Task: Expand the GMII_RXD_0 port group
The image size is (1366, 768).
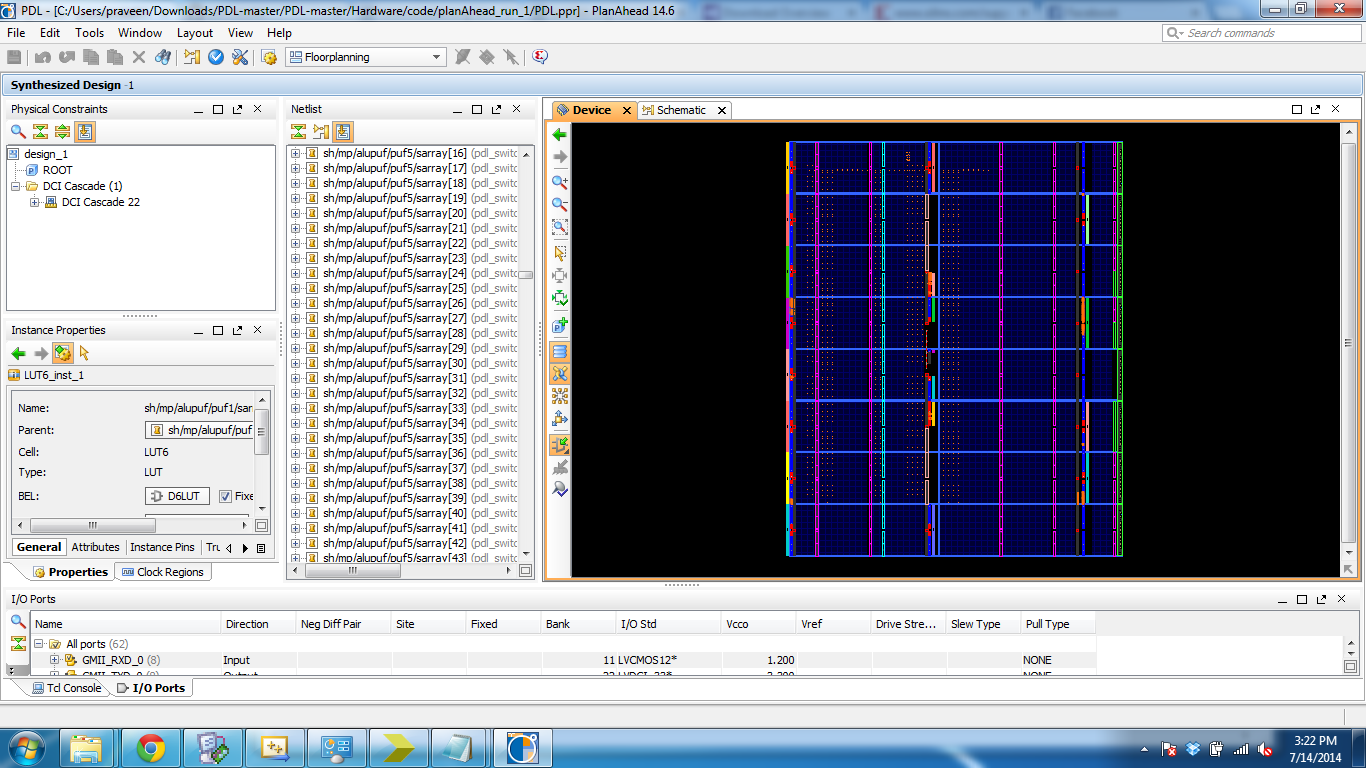Action: coord(56,660)
